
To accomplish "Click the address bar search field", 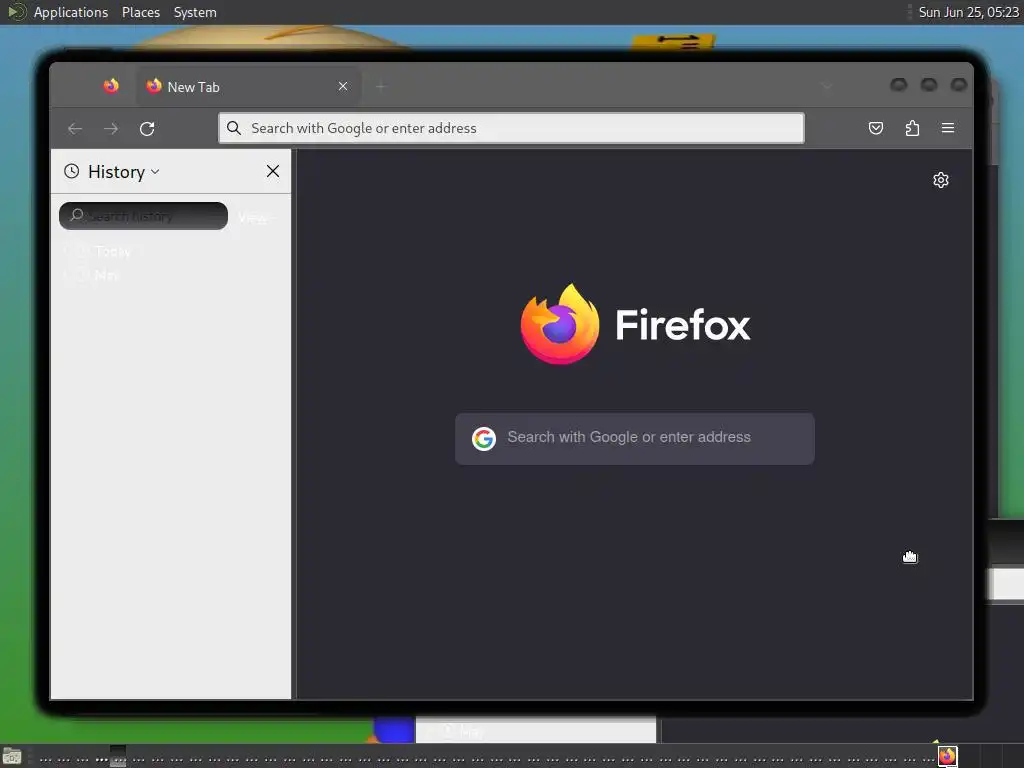I will (x=511, y=128).
